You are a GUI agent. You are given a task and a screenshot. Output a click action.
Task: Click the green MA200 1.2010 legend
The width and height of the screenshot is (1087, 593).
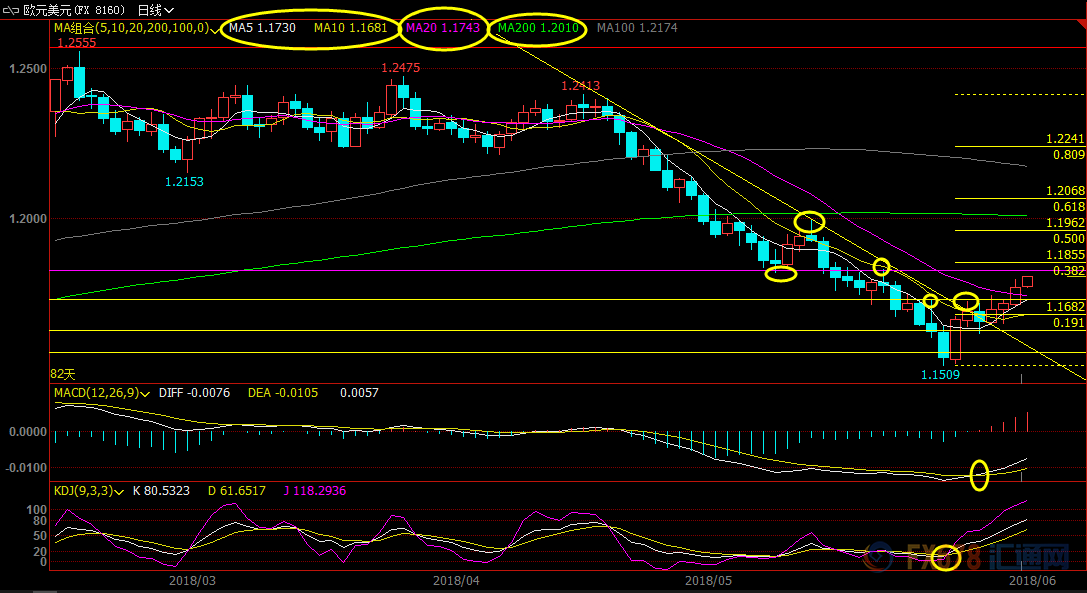point(538,29)
